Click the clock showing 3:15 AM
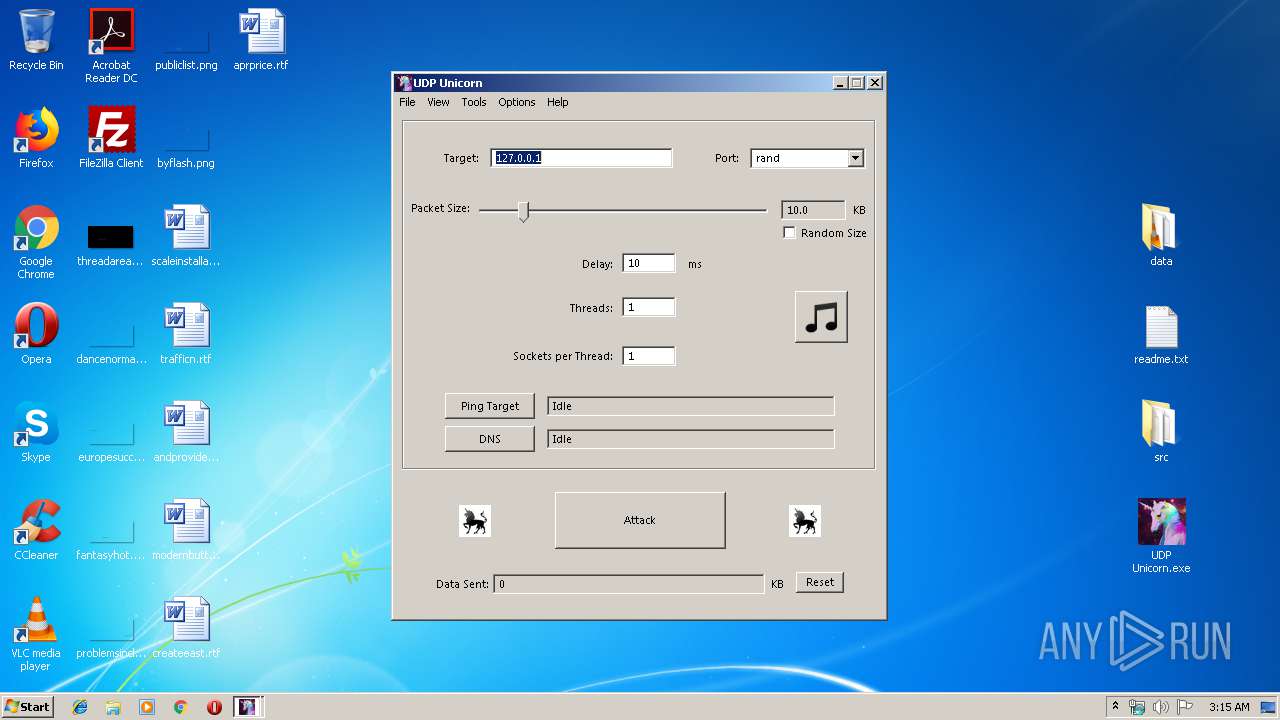The height and width of the screenshot is (720, 1280). coord(1229,707)
